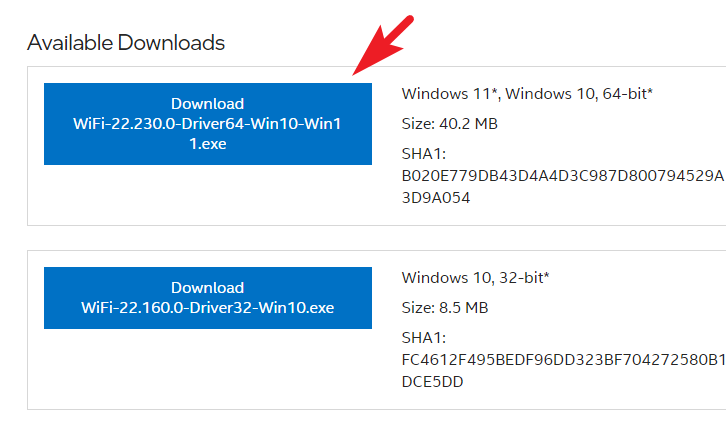Click empty space below the Driver64 download button
726x436 pixels.
tap(208, 194)
